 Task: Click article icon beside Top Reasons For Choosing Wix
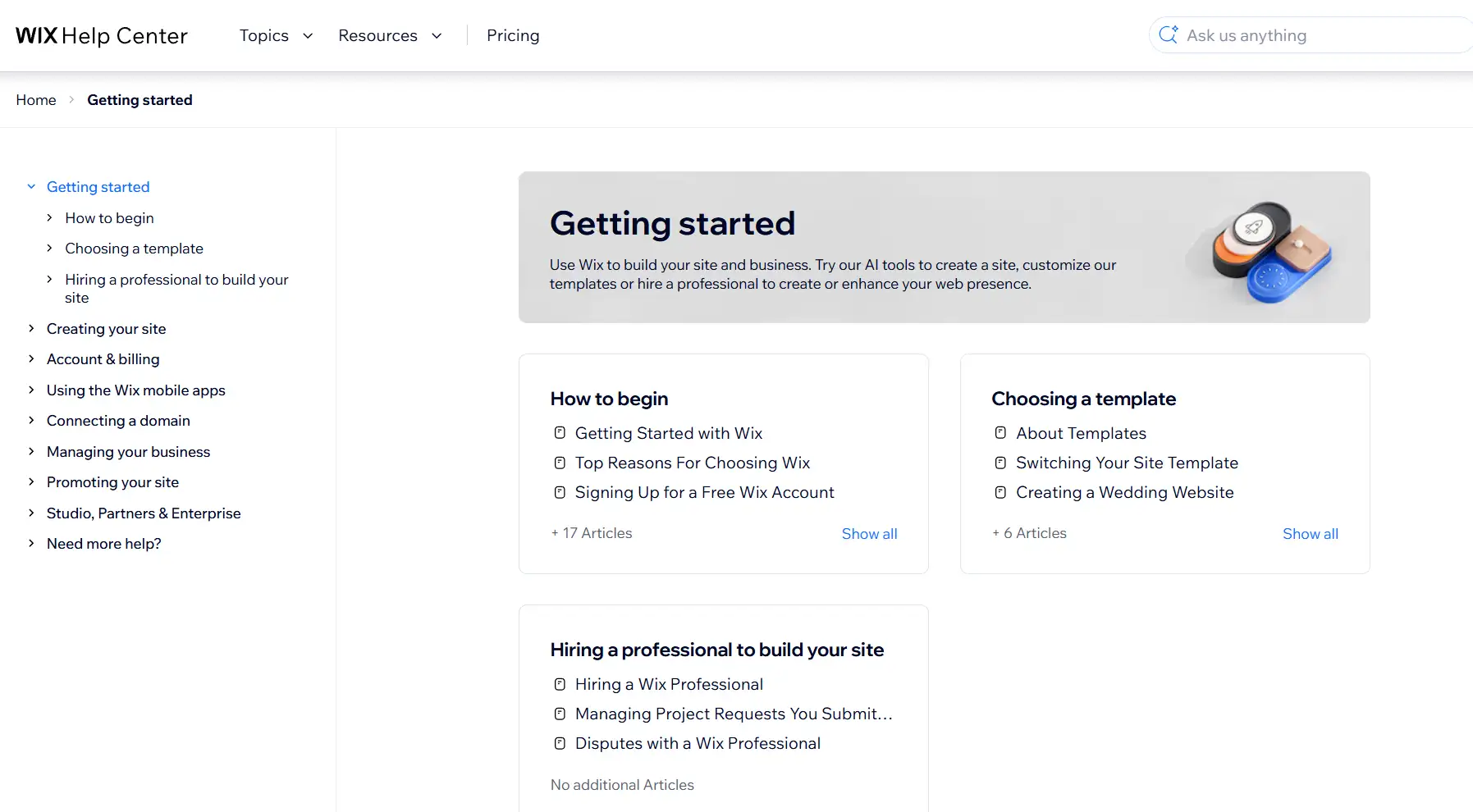tap(560, 463)
